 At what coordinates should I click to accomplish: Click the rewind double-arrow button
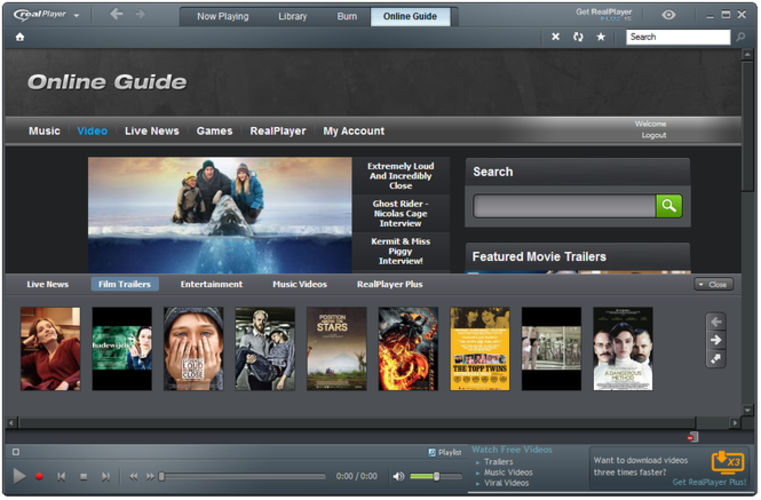(x=133, y=477)
